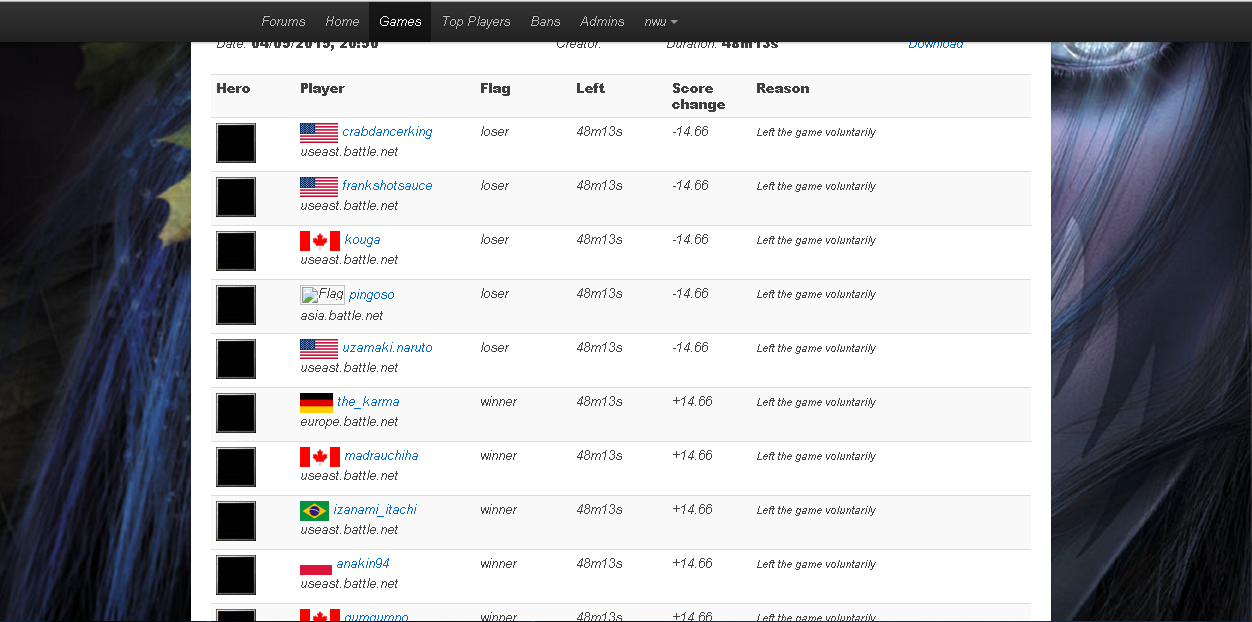Screen dimensions: 1252x622
Task: Open crabdancerking player profile
Action: 387,132
